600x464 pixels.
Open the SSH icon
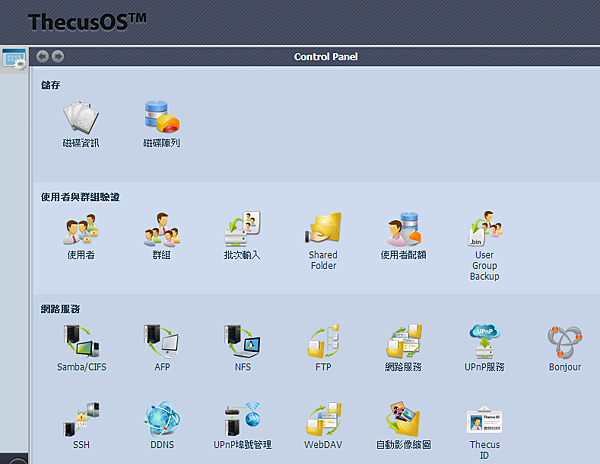click(81, 419)
